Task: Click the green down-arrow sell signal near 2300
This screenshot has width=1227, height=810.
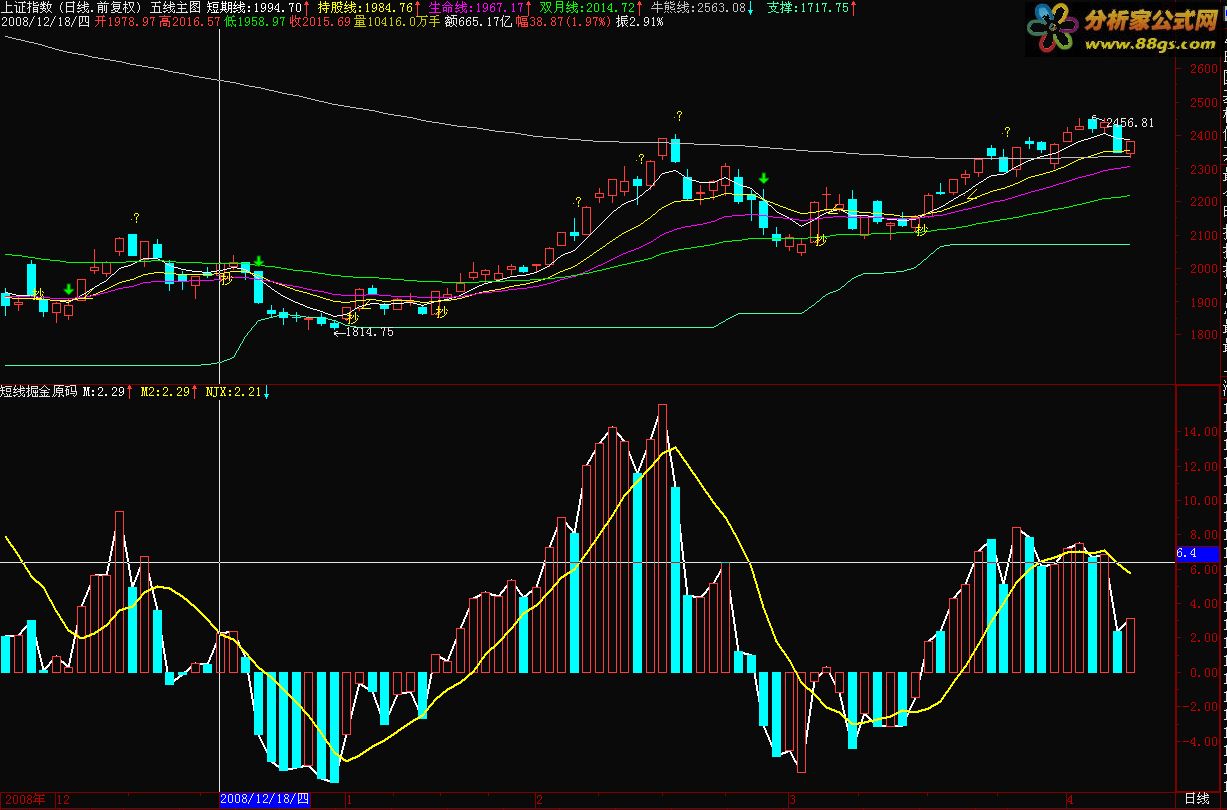Action: (x=764, y=179)
